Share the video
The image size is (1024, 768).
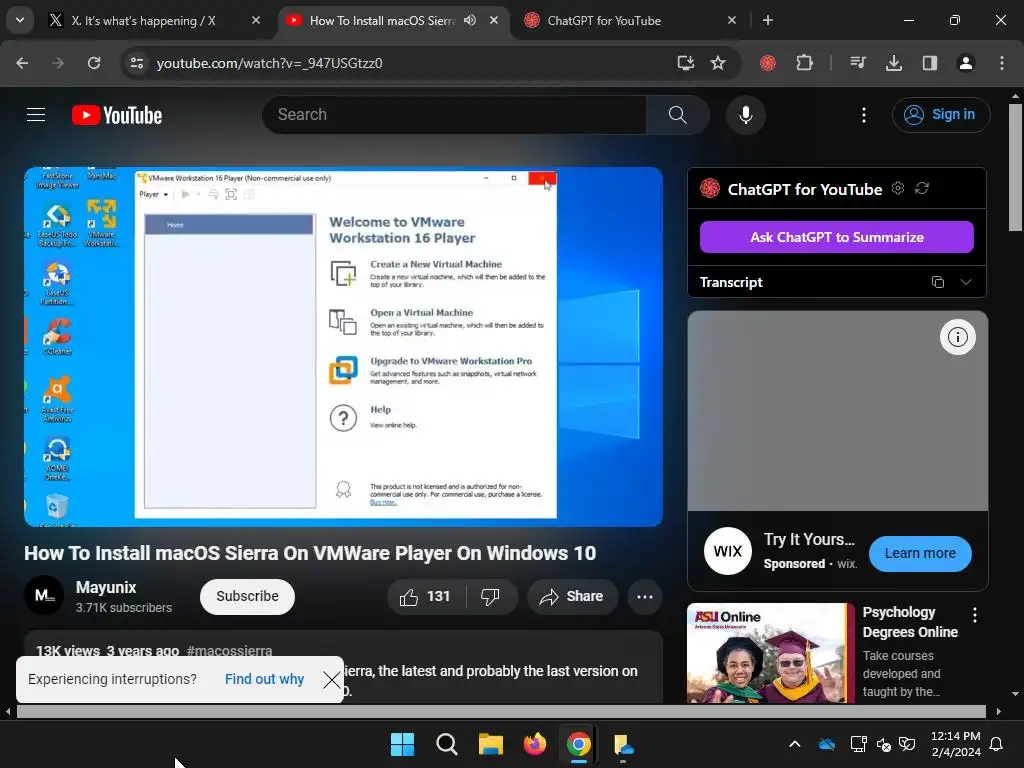tap(571, 596)
